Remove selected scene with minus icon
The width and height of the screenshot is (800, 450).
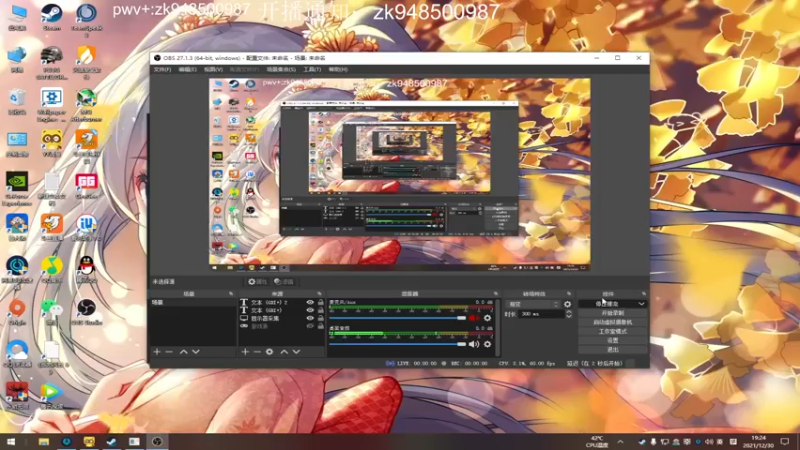tap(169, 352)
